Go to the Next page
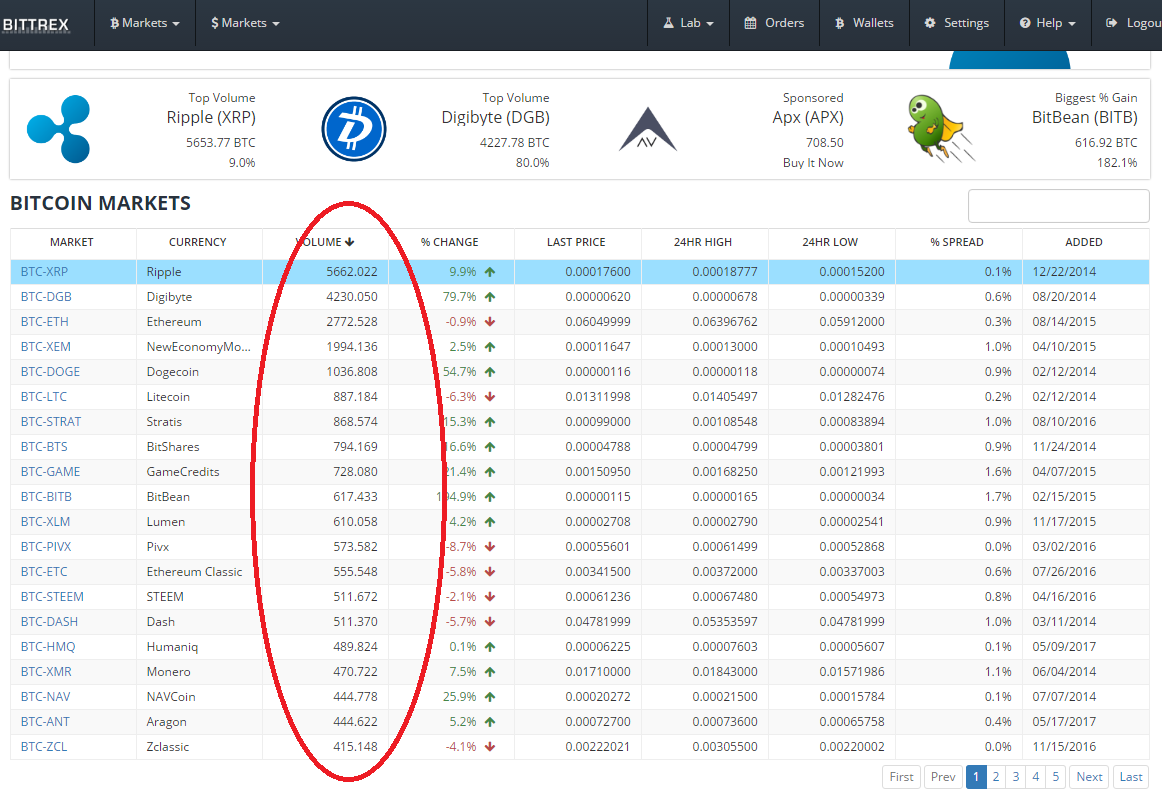1162x792 pixels. click(x=1089, y=776)
